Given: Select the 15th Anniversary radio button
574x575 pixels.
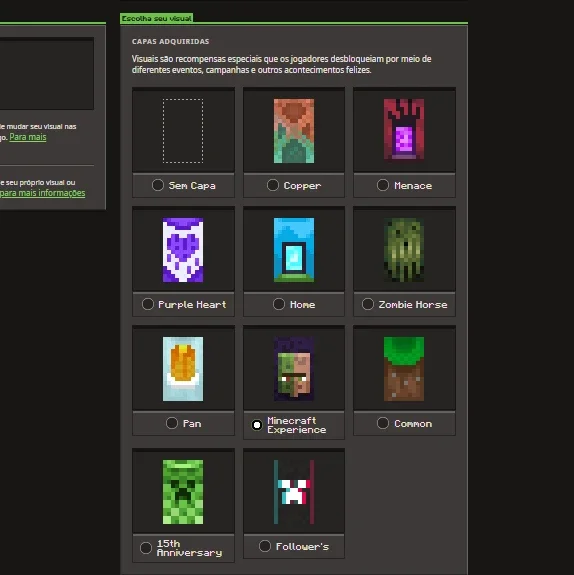Looking at the screenshot, I should (146, 548).
